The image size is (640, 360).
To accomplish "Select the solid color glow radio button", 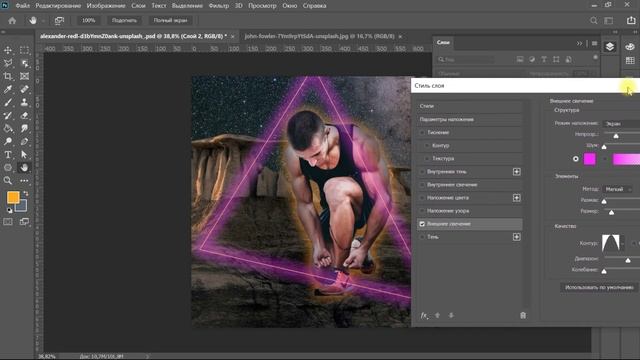I will point(576,159).
